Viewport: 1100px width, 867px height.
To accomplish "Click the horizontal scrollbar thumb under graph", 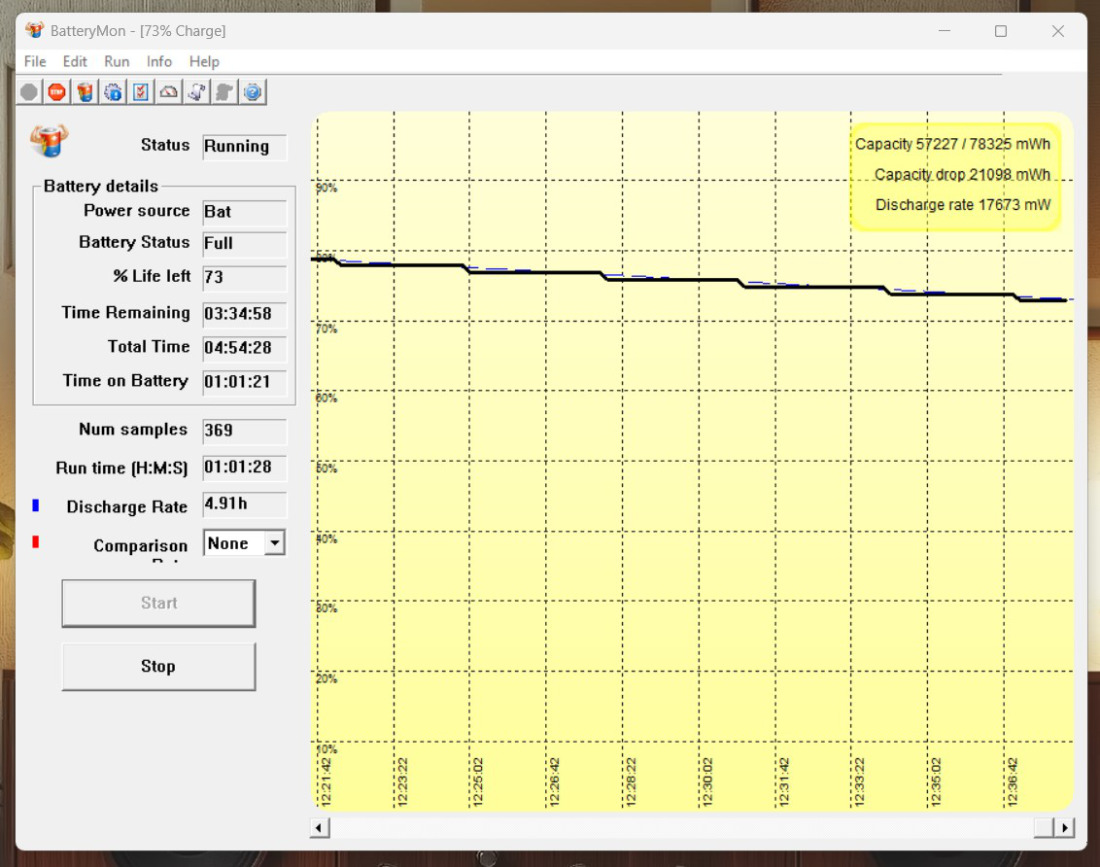I will pos(1044,828).
